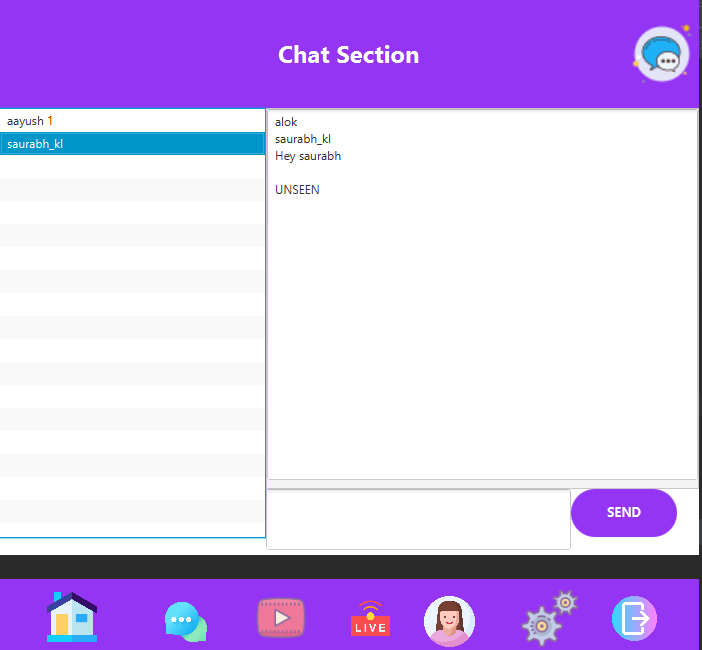Open the video play icon
Viewport: 702px width, 650px height.
click(281, 618)
